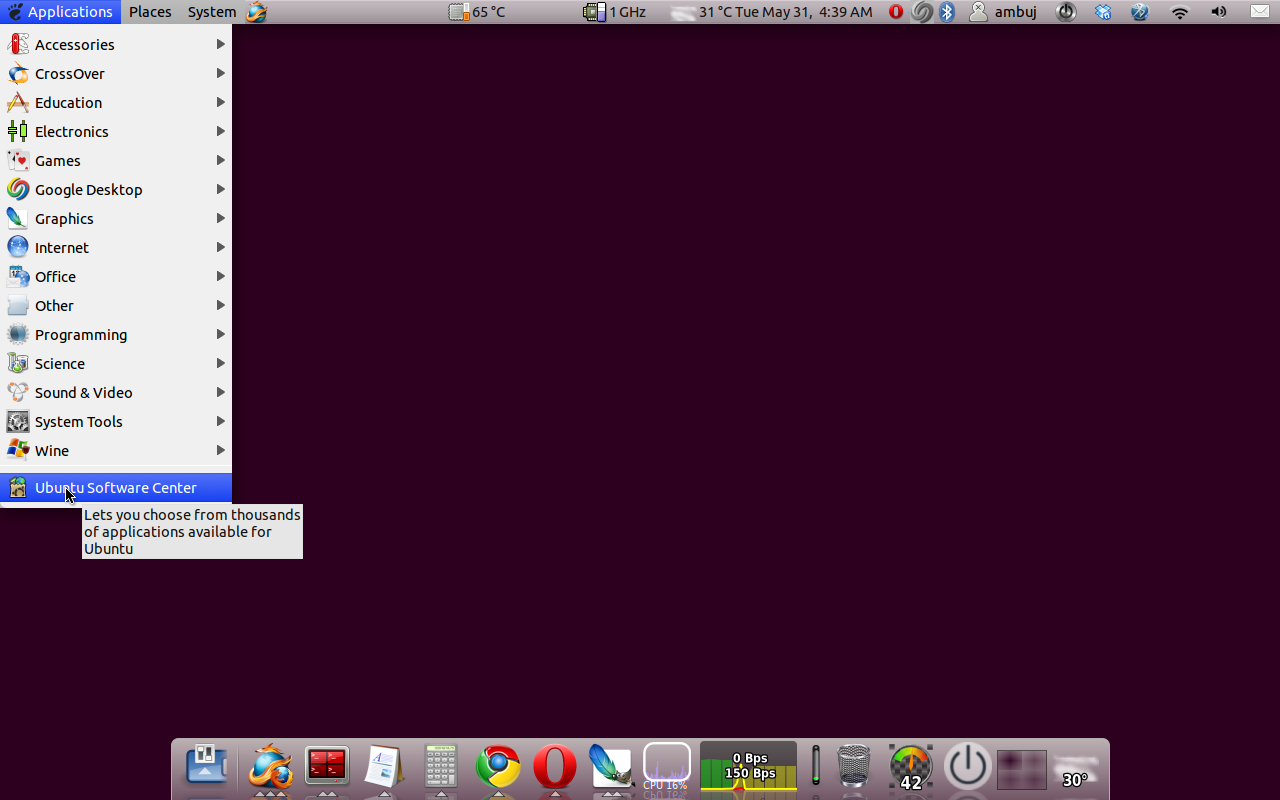
Task: Click the Dropbox icon in the system tray
Action: tap(1102, 12)
